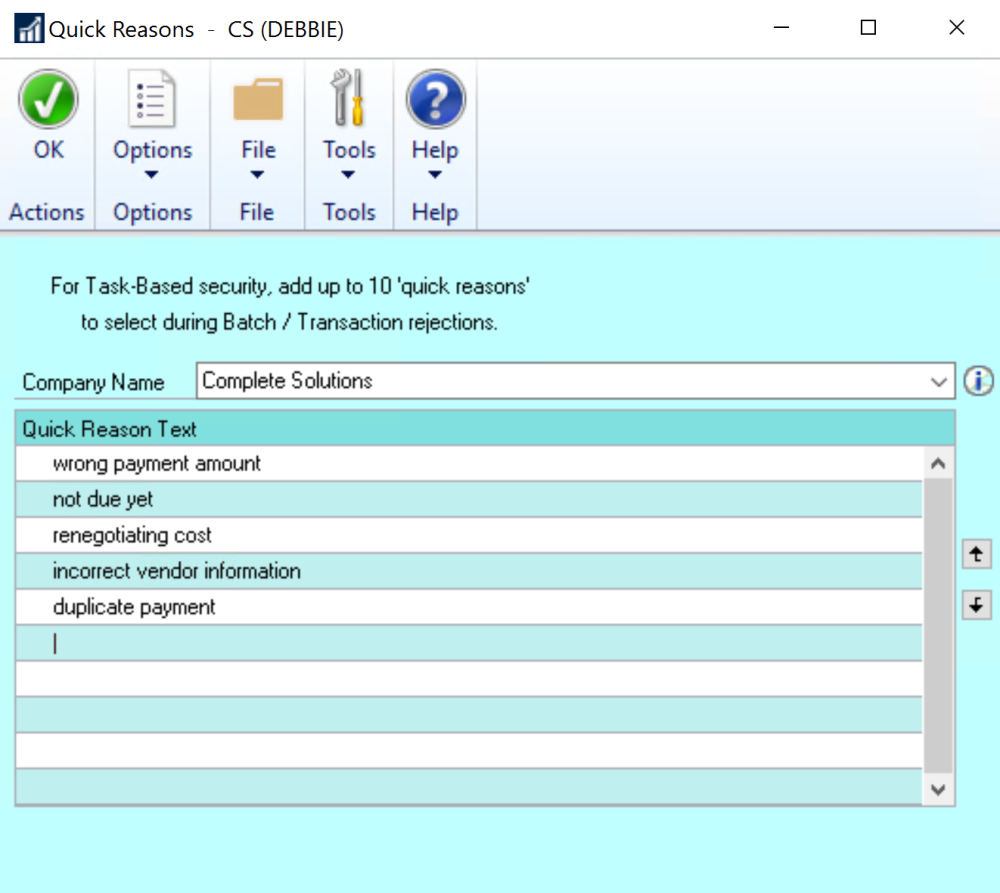Click the scroll down arrow of list

938,790
